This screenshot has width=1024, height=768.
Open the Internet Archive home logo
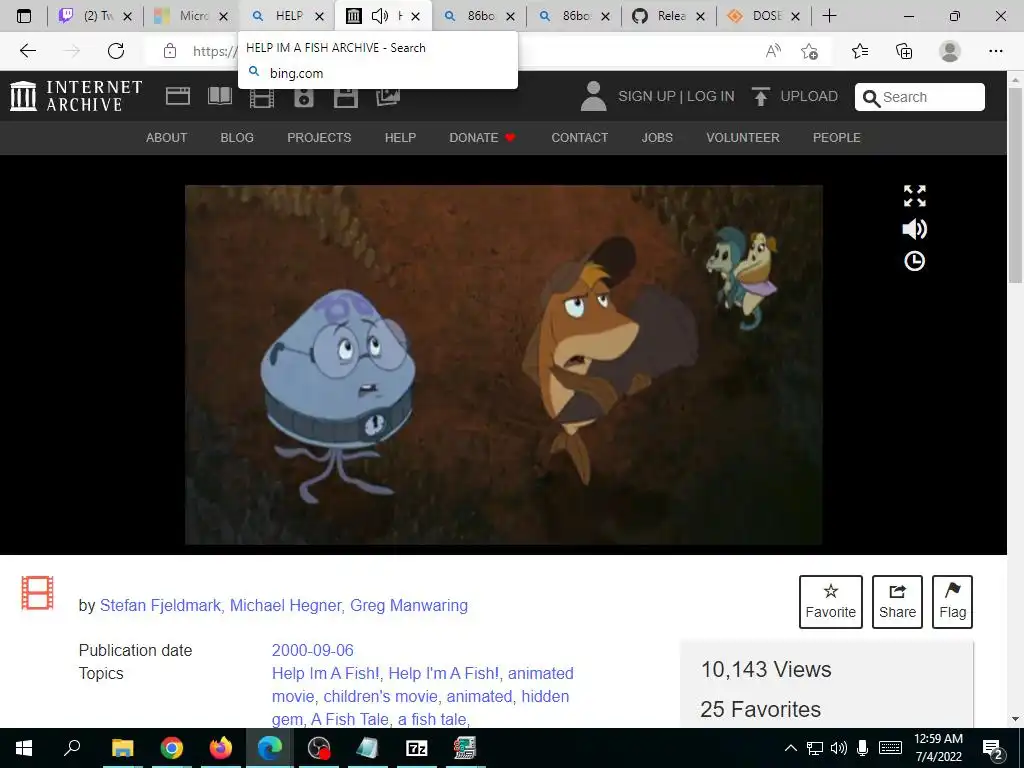click(76, 96)
